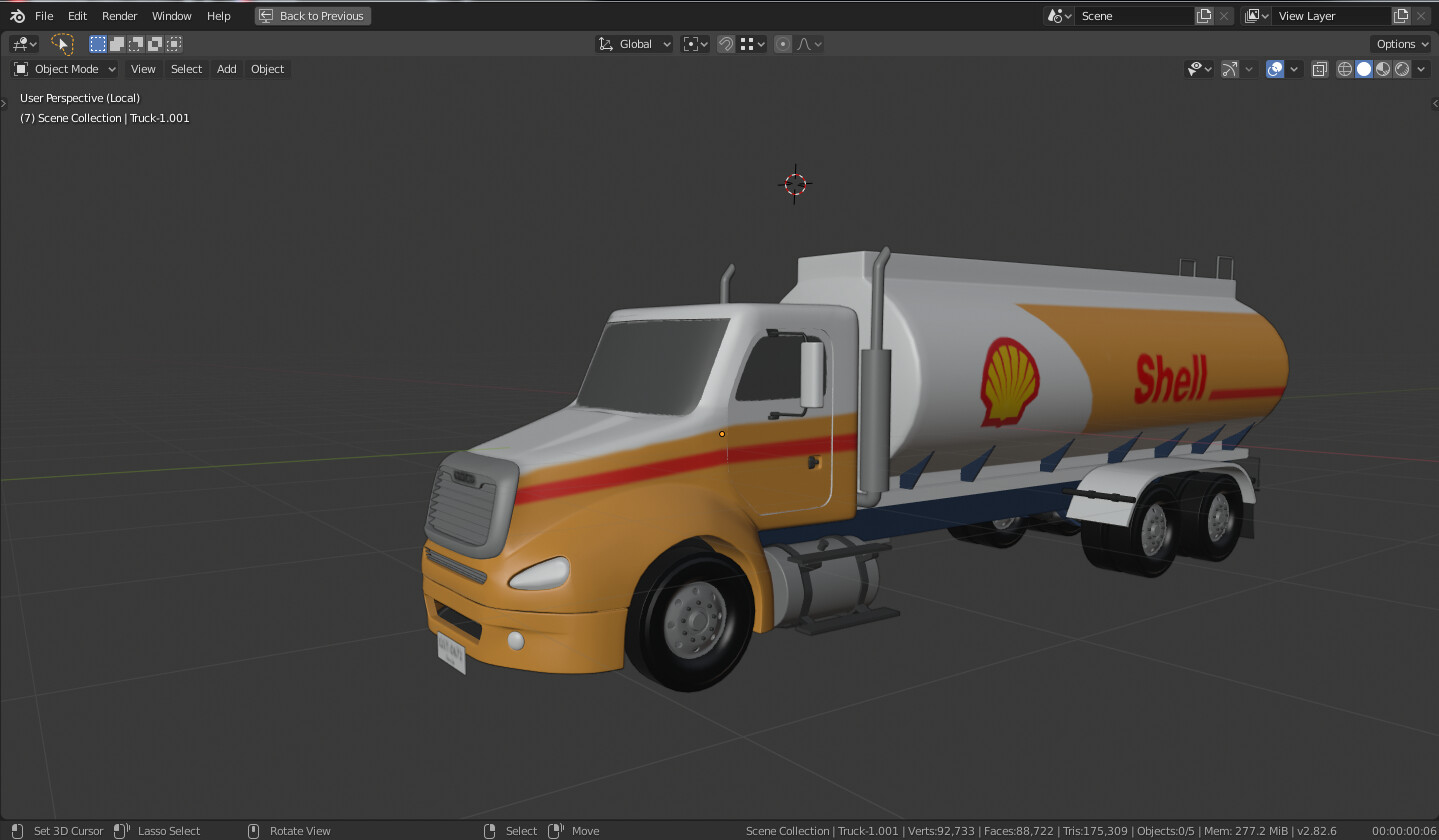Toggle X-ray mode

[x=1320, y=69]
